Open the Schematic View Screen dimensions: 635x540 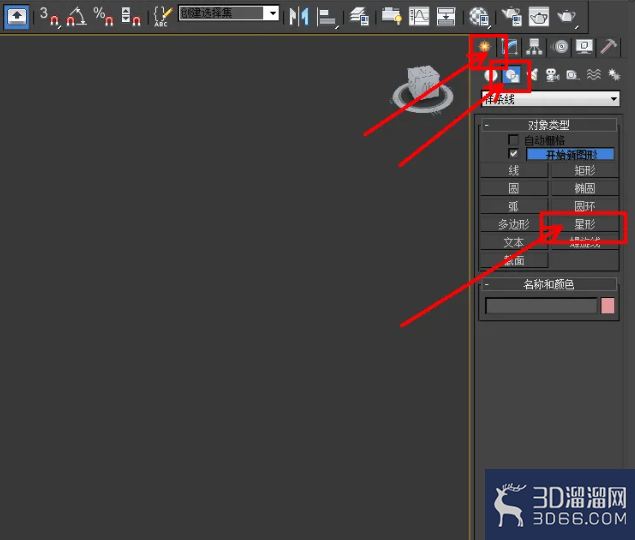(446, 17)
